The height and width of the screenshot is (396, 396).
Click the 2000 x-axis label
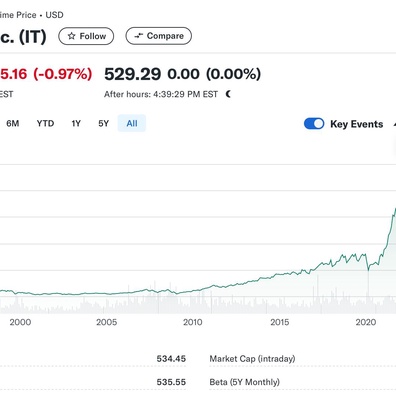(x=20, y=322)
